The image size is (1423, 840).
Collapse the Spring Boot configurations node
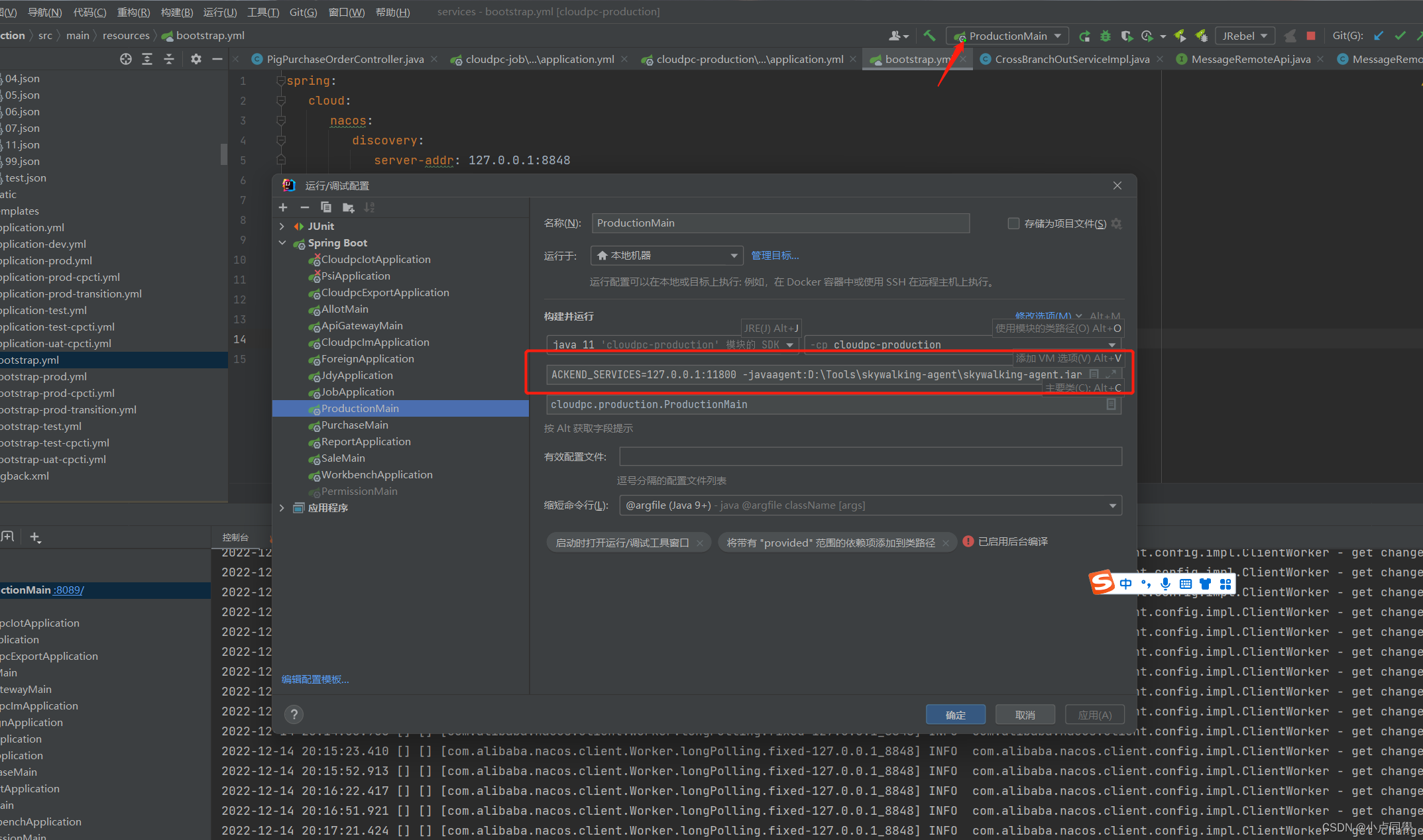[282, 243]
